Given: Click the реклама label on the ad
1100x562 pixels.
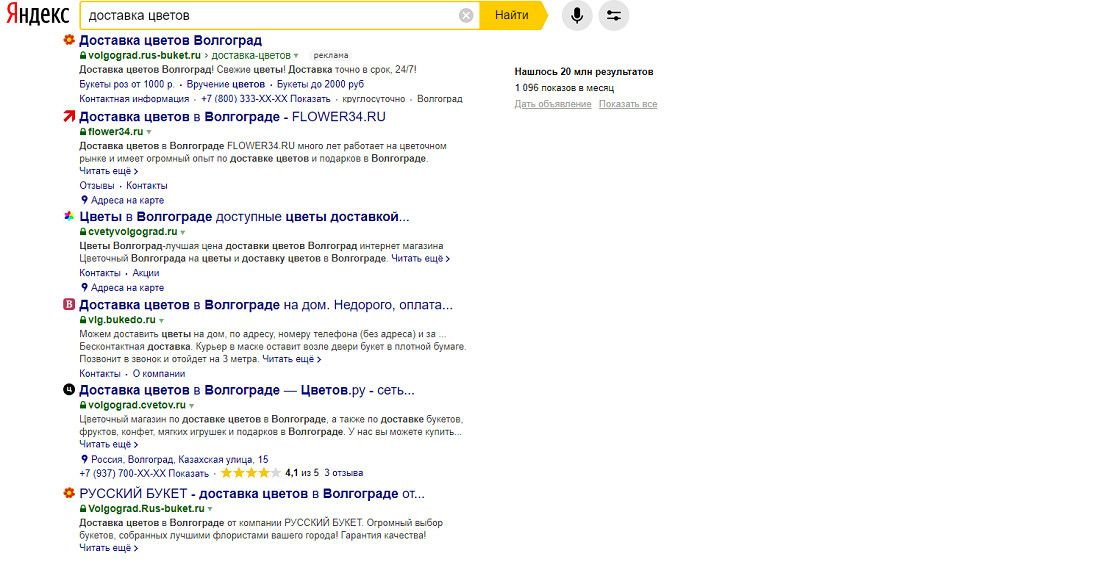Looking at the screenshot, I should pos(330,55).
